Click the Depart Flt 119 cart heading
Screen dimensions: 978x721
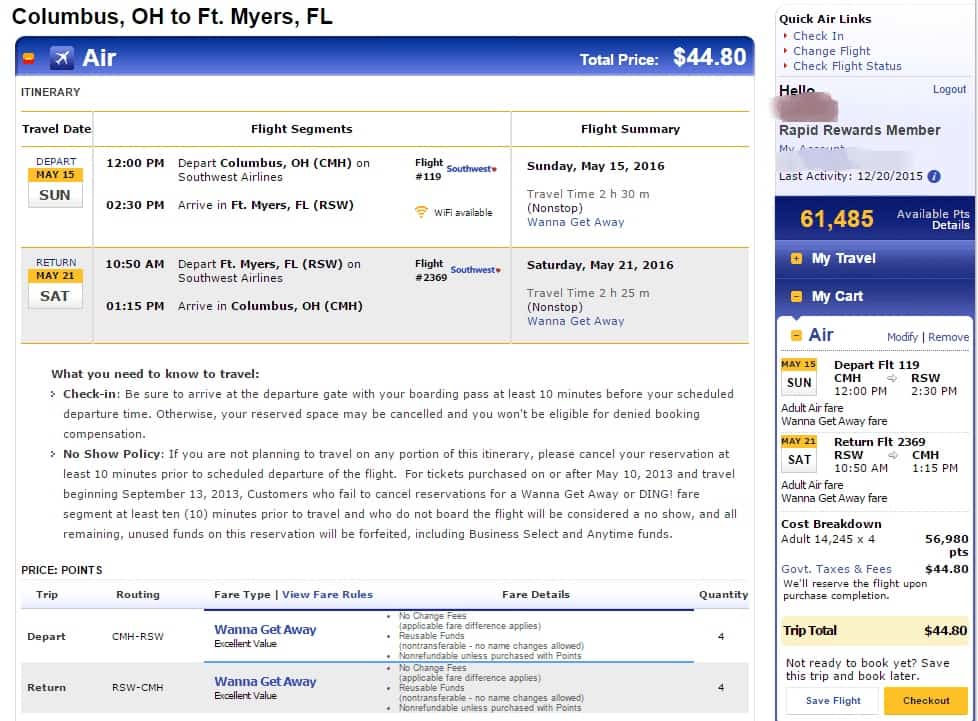pyautogui.click(x=876, y=365)
